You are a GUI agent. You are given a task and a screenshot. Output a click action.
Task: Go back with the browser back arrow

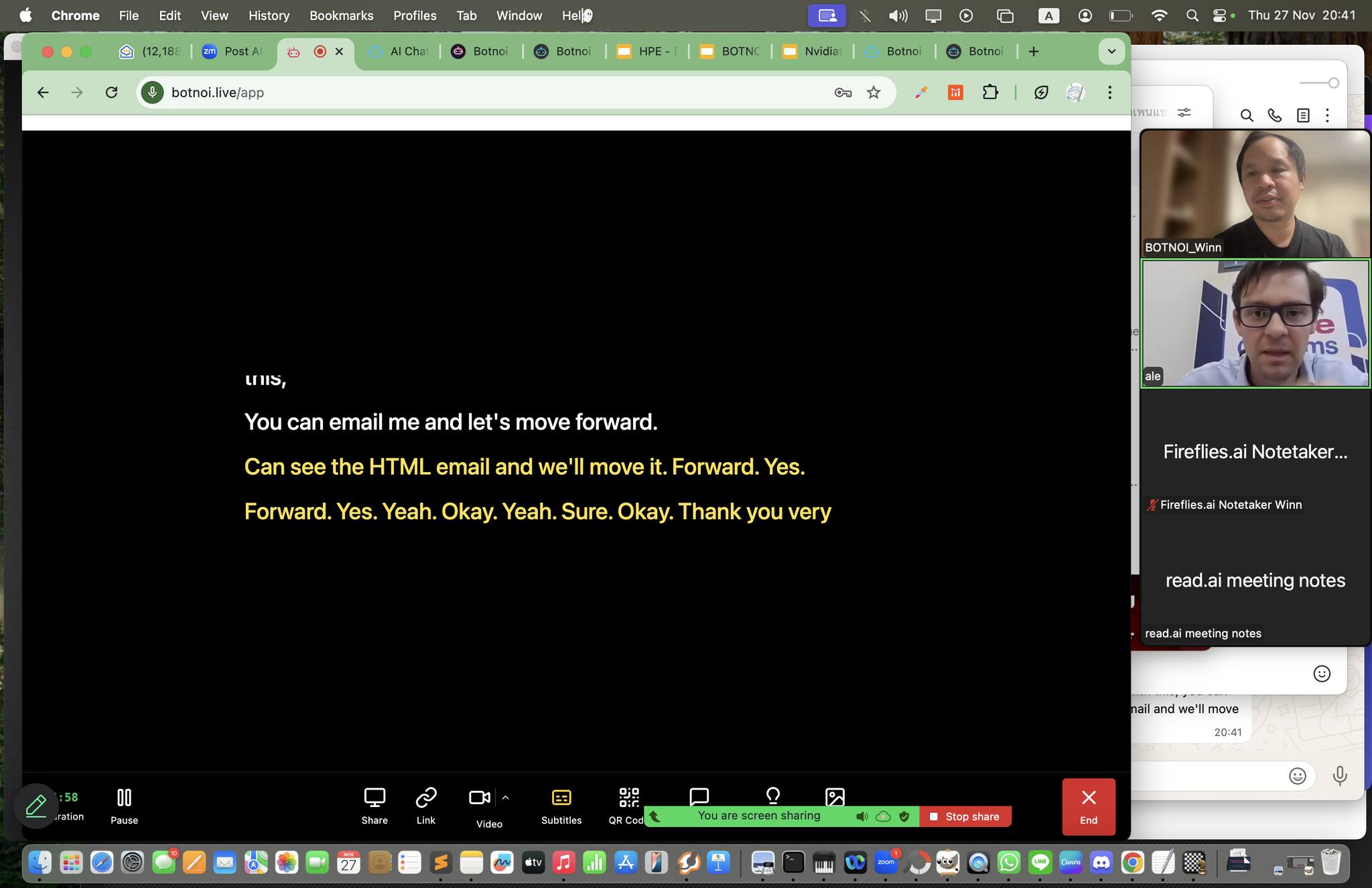(43, 92)
